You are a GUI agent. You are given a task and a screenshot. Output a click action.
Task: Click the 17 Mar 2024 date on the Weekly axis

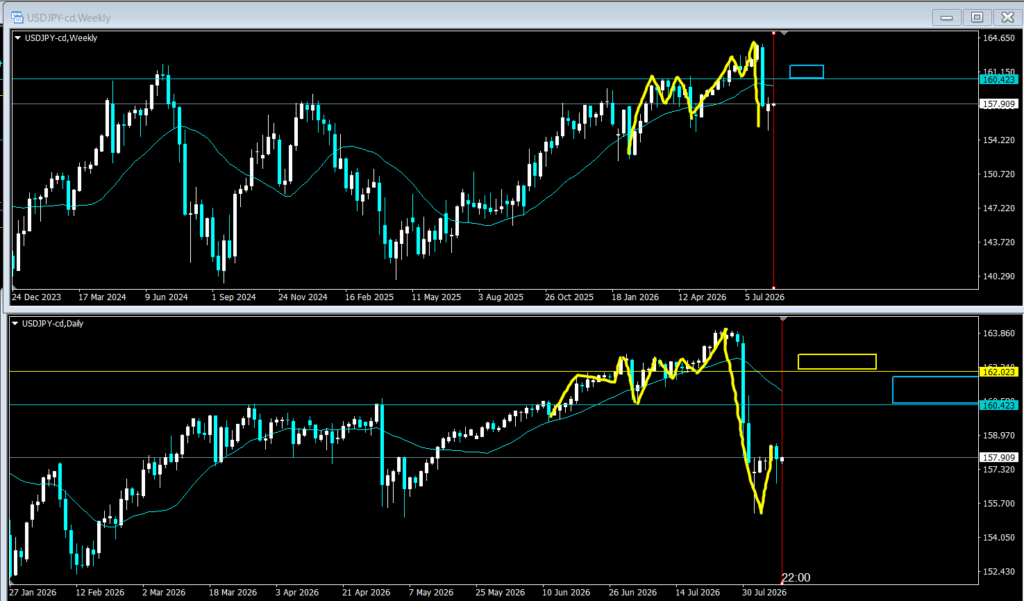coord(103,297)
